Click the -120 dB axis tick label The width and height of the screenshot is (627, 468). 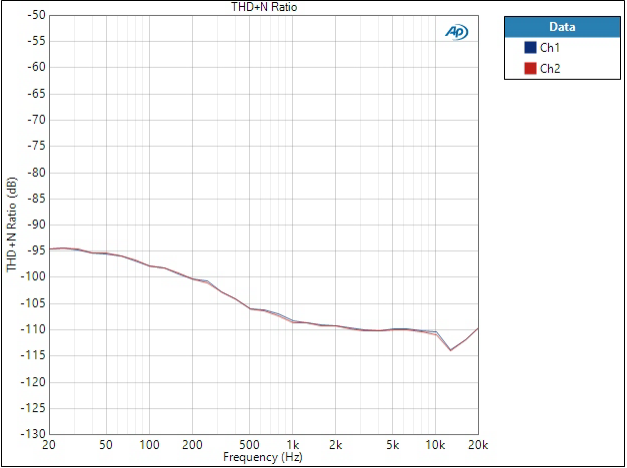34,382
